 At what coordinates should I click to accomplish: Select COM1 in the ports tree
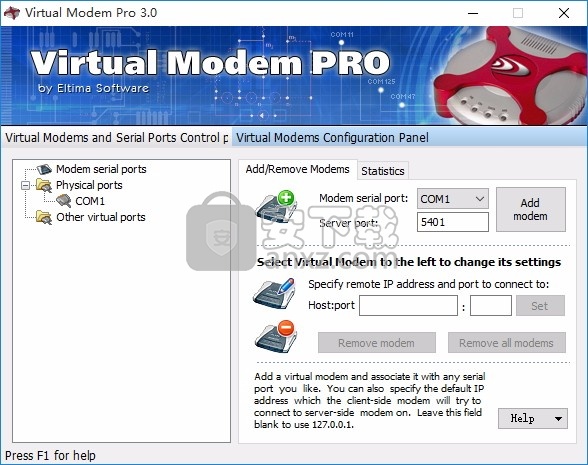point(90,201)
